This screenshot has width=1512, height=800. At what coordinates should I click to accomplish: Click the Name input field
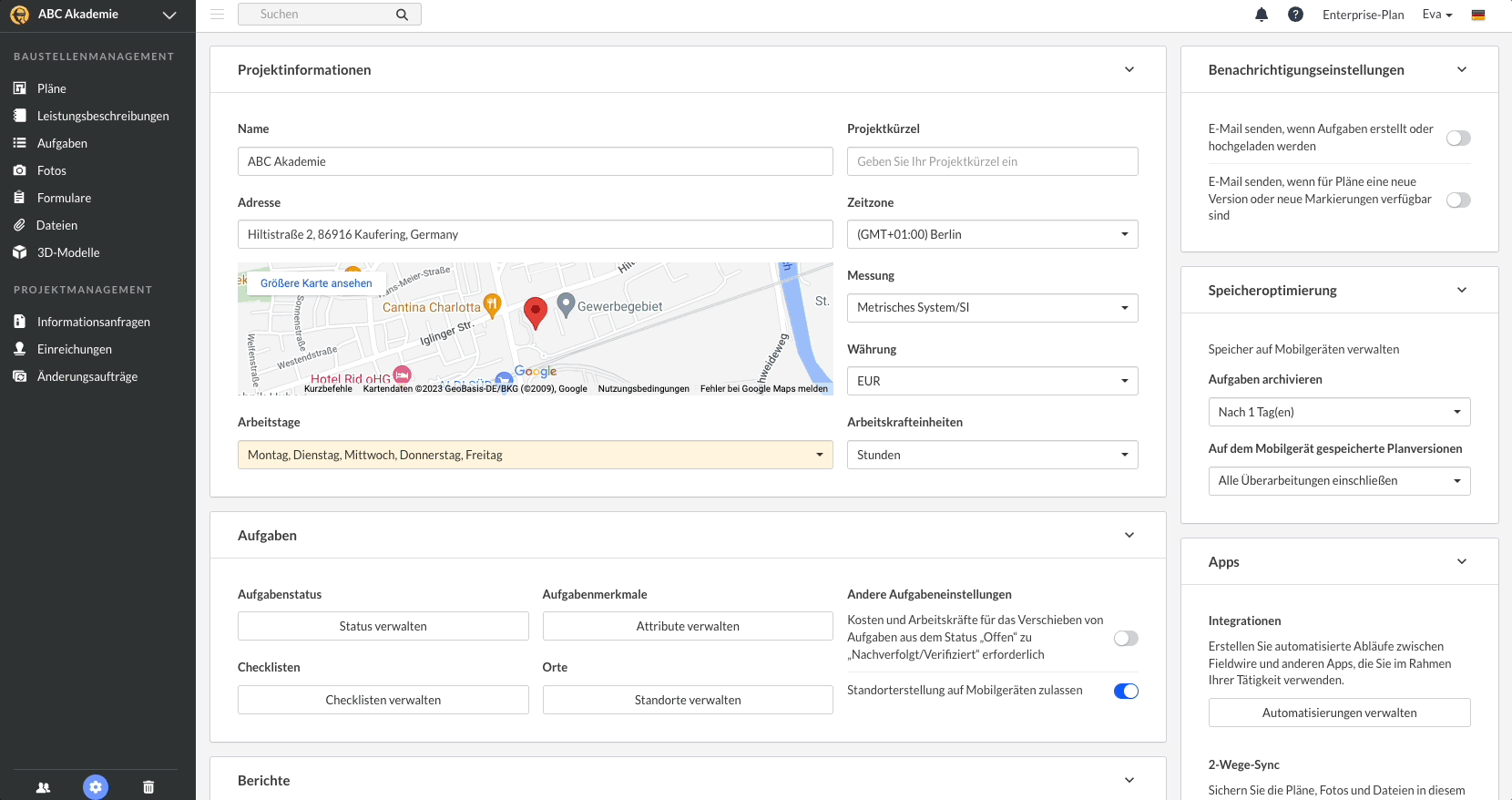[536, 161]
